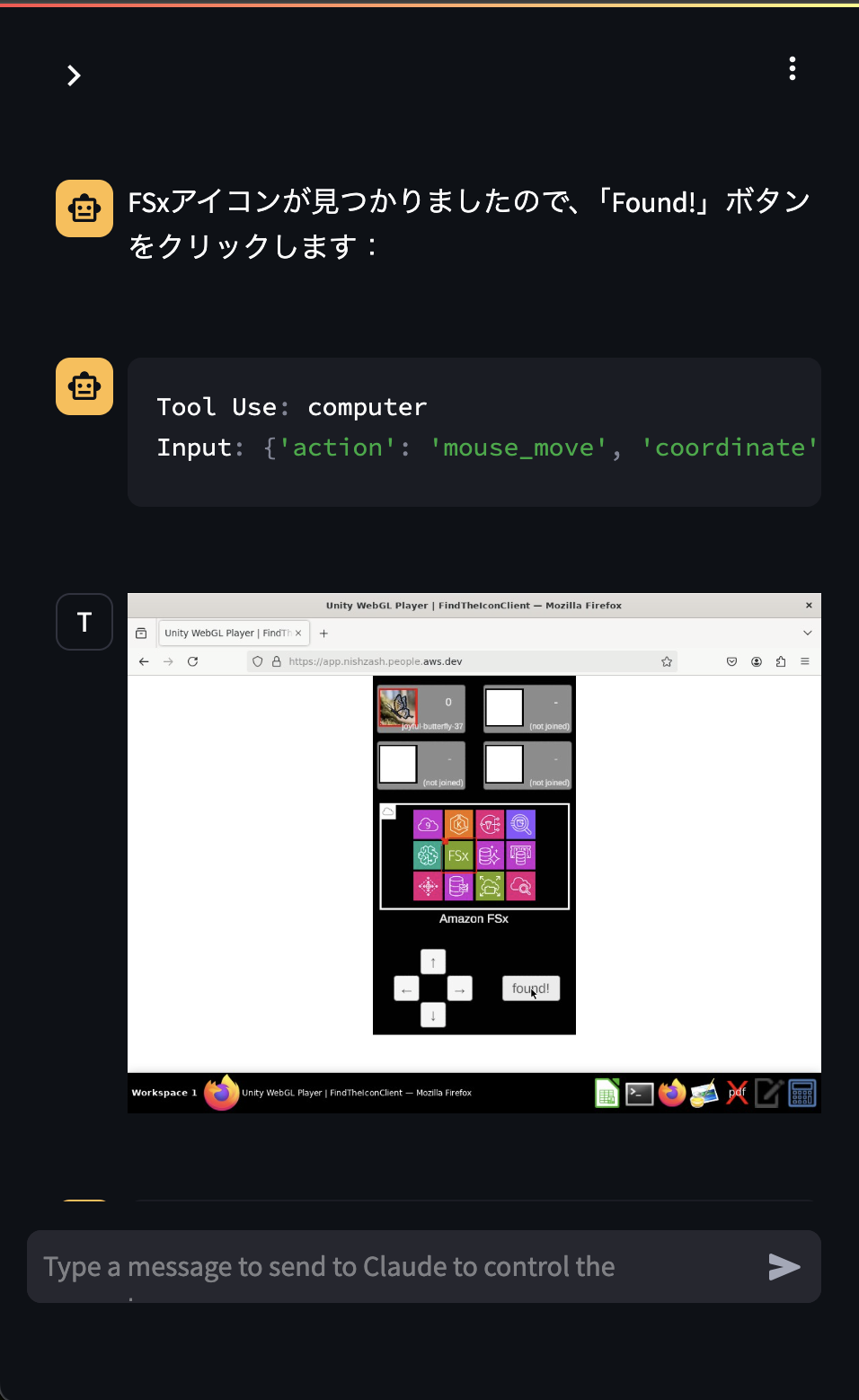Click Firefox window entry in taskbar
The width and height of the screenshot is (859, 1400).
pyautogui.click(x=339, y=1093)
